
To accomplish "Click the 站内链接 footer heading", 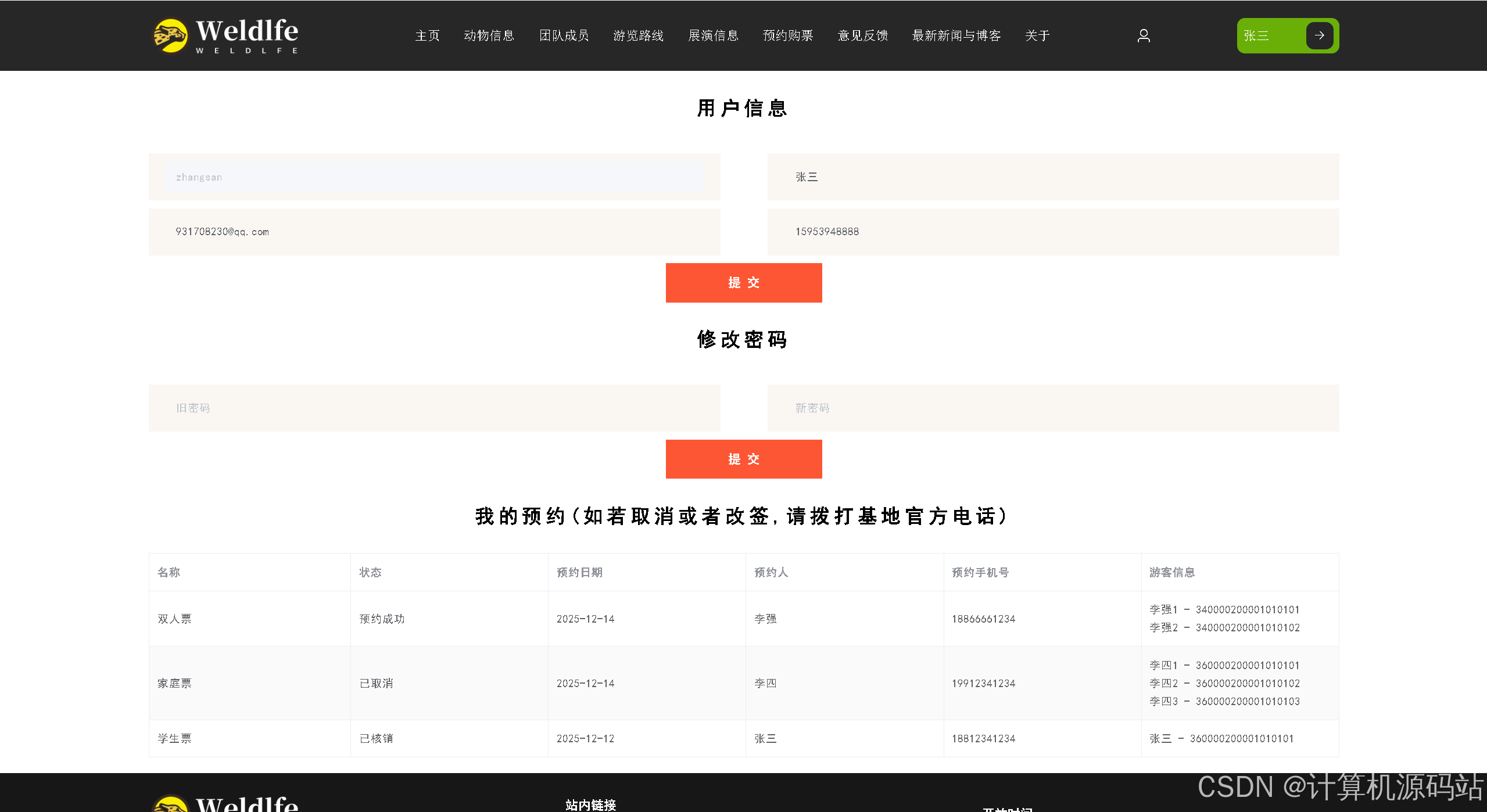I will (x=590, y=805).
